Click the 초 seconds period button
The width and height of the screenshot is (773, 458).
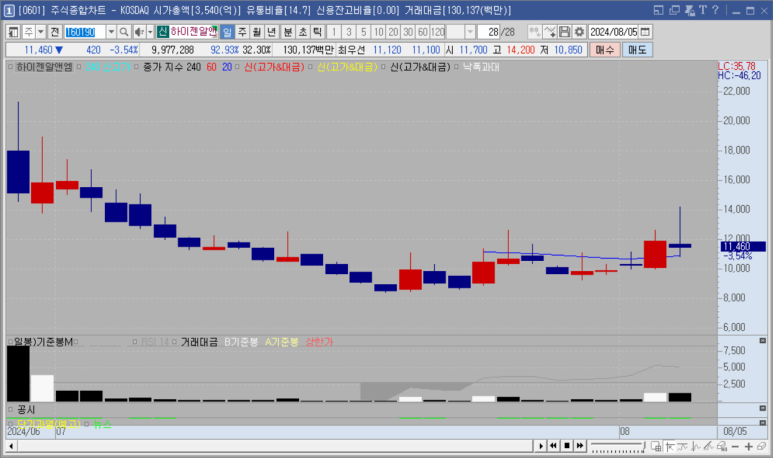click(303, 32)
